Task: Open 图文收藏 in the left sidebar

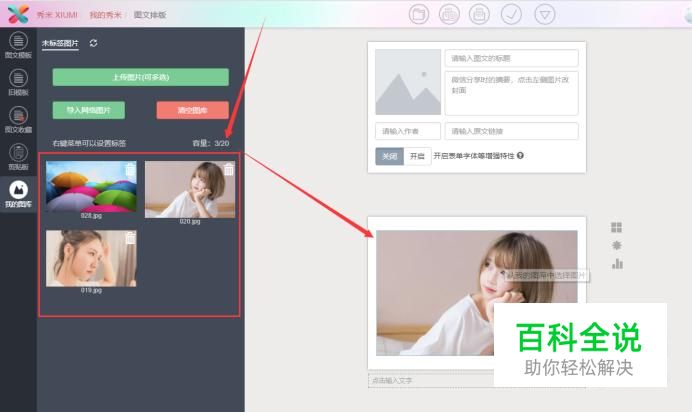Action: click(18, 120)
